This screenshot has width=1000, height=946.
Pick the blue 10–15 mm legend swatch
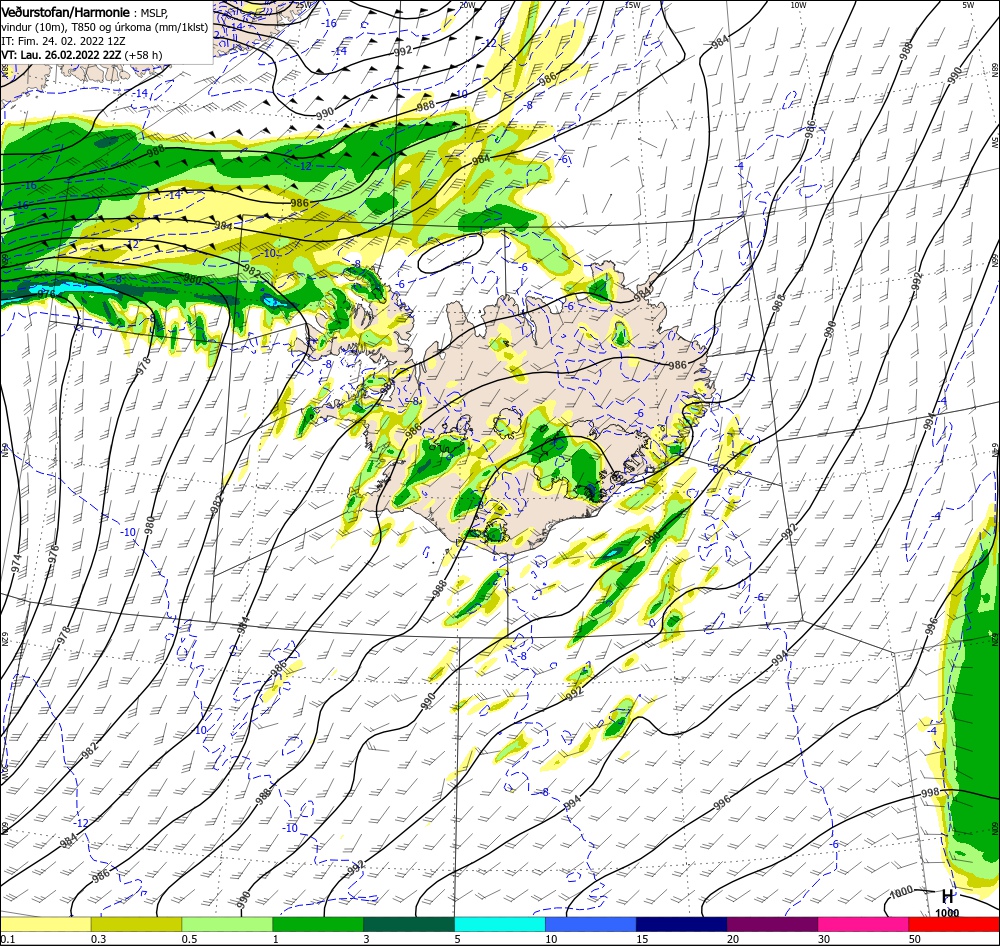click(591, 924)
